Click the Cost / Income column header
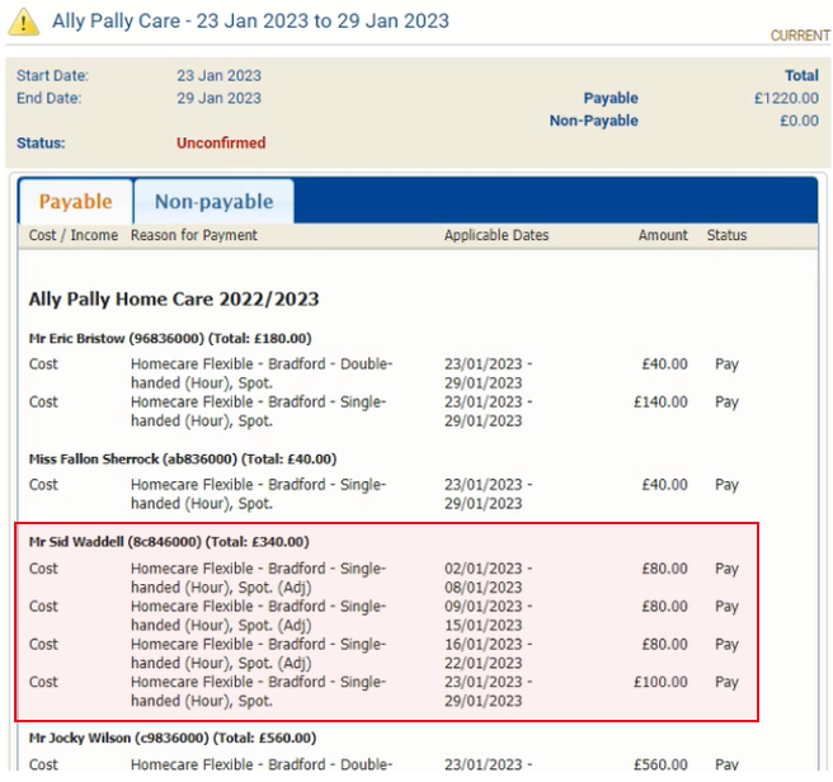This screenshot has height=782, width=833. click(x=73, y=236)
